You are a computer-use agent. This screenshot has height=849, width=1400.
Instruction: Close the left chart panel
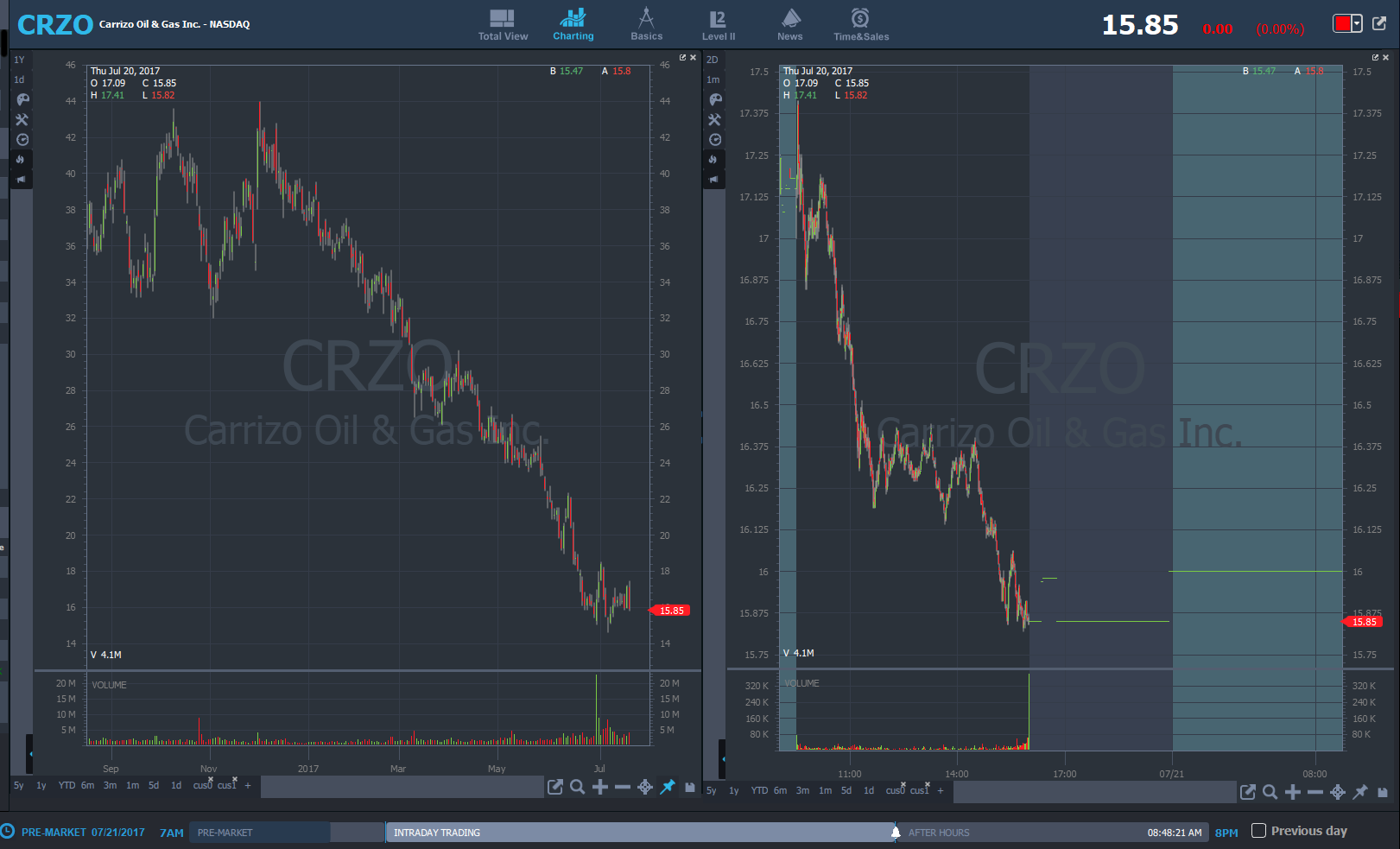(x=693, y=58)
